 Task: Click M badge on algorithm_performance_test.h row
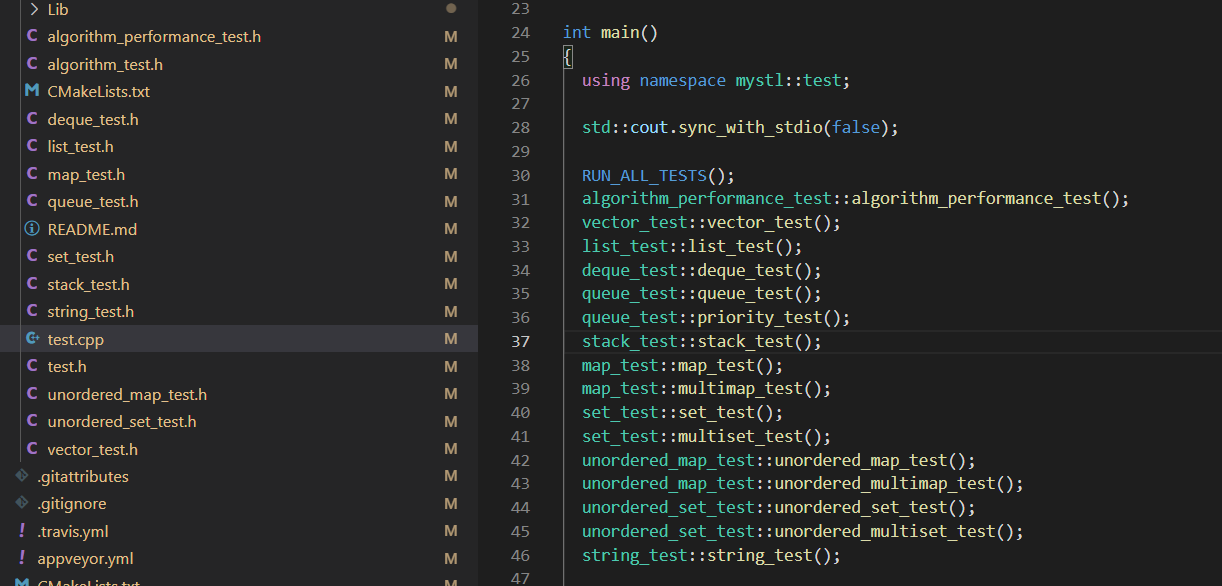[x=451, y=36]
